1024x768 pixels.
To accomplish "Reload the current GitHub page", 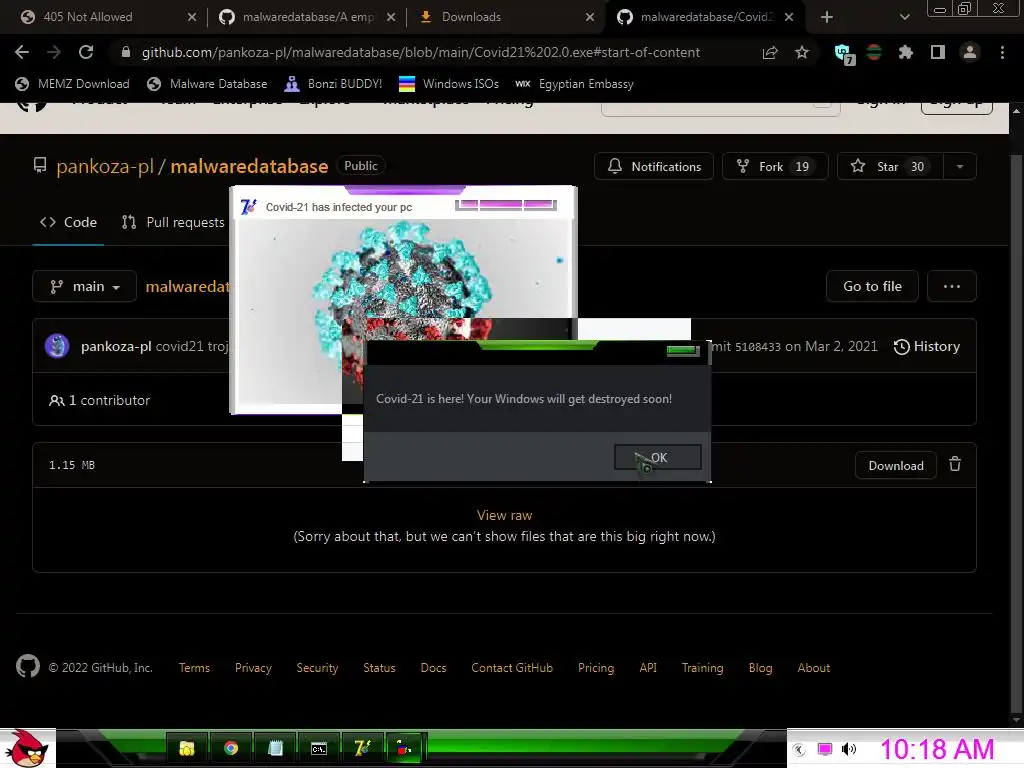I will (x=86, y=52).
